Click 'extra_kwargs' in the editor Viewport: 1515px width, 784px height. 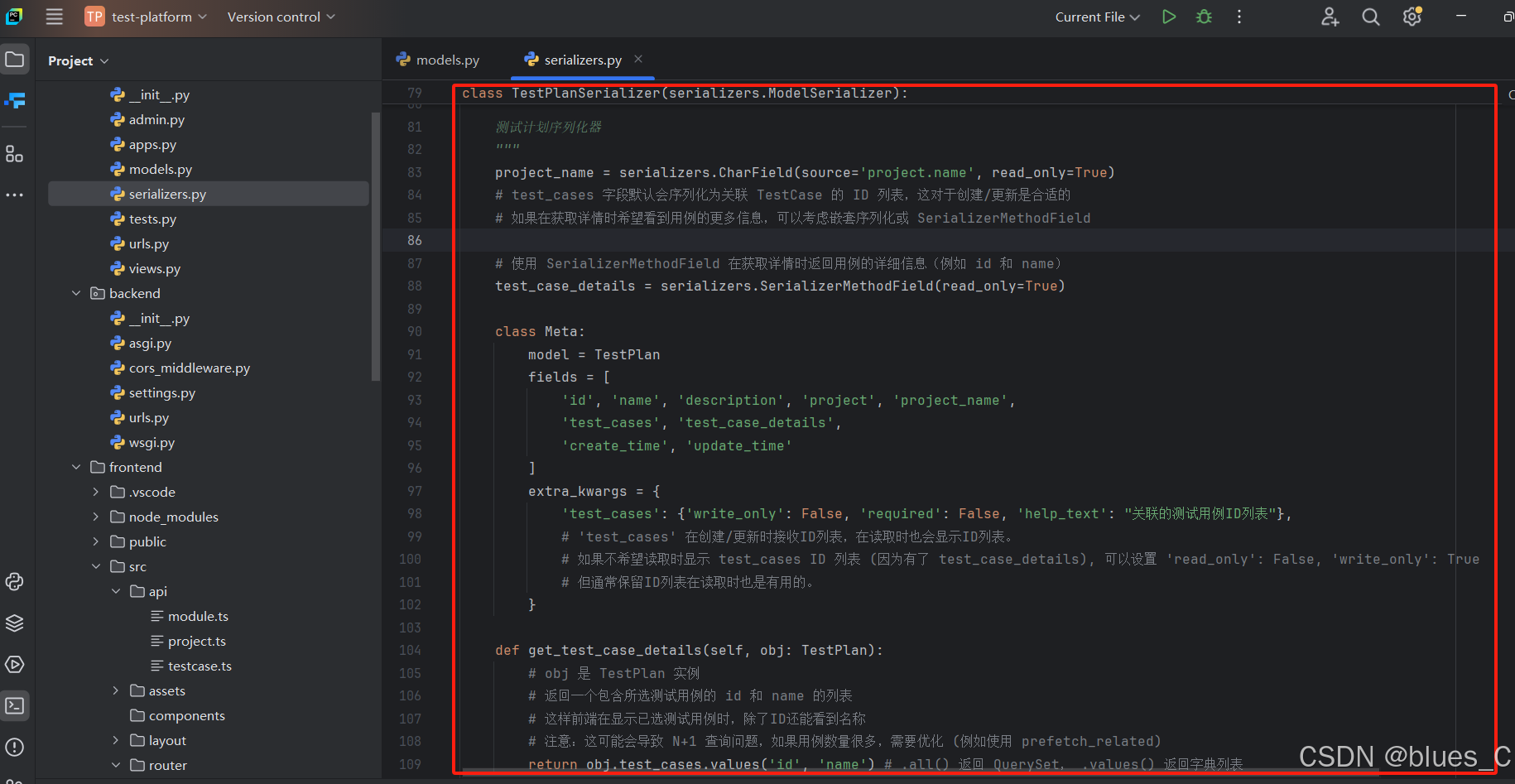pos(577,491)
